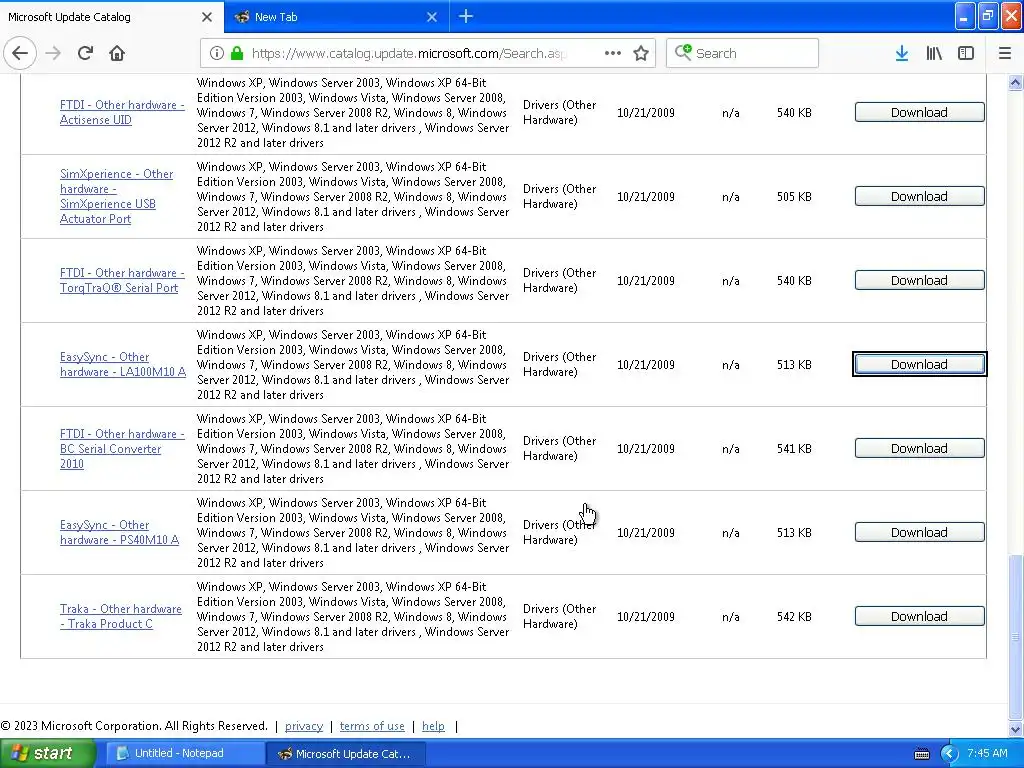Open Traka Product C link
The image size is (1024, 768).
click(121, 616)
